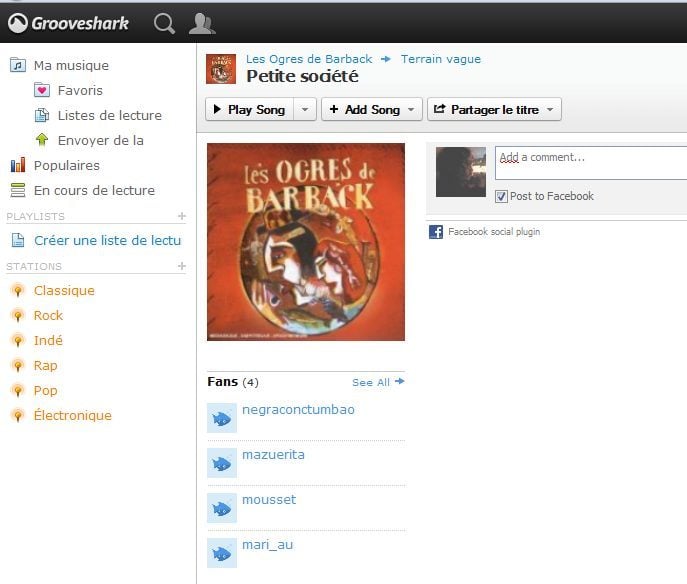Click the Populaires bar chart icon
687x584 pixels.
point(18,165)
